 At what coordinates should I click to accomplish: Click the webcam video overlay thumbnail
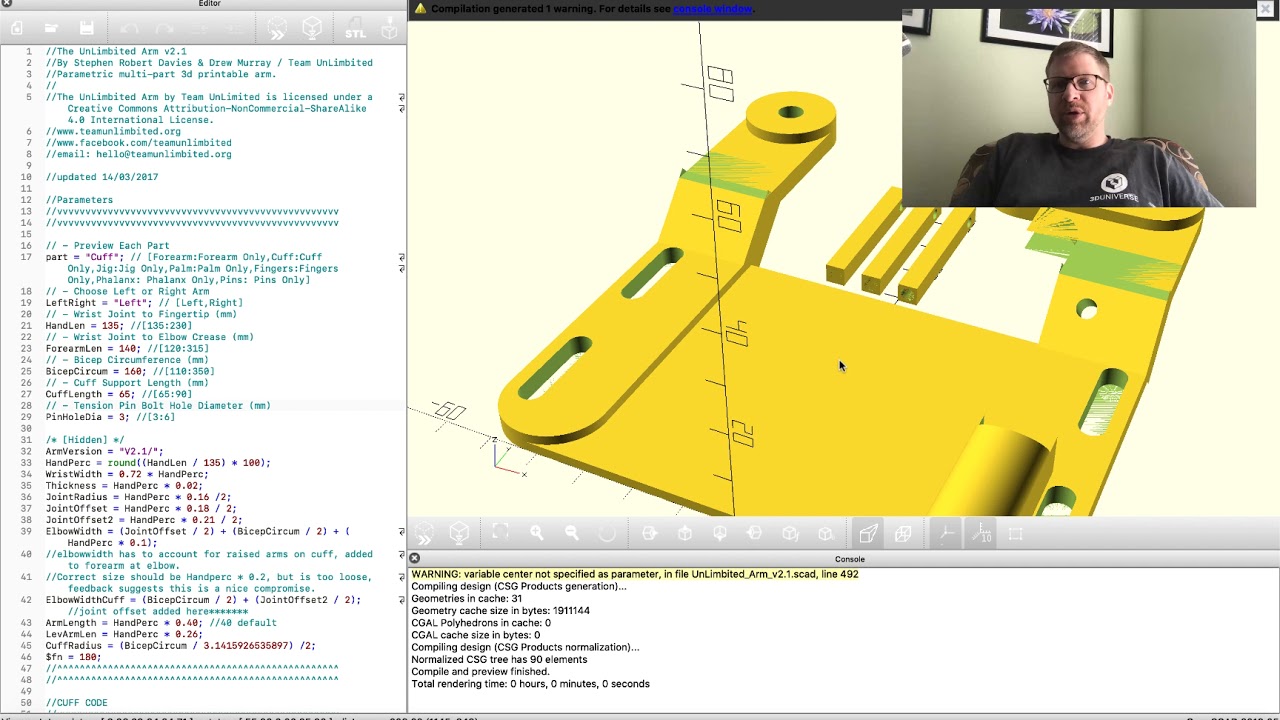tap(1078, 108)
